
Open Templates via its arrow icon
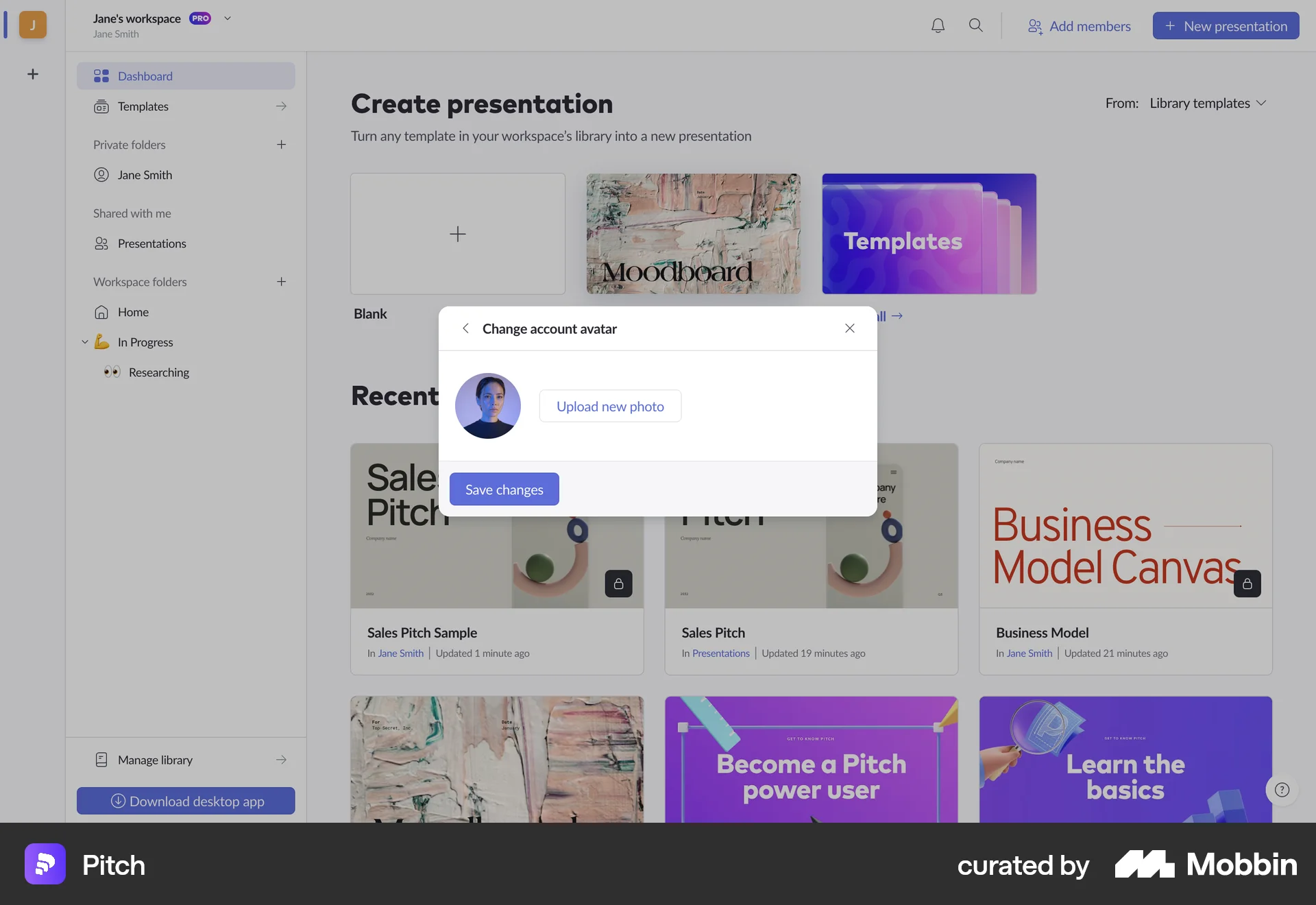tap(281, 106)
